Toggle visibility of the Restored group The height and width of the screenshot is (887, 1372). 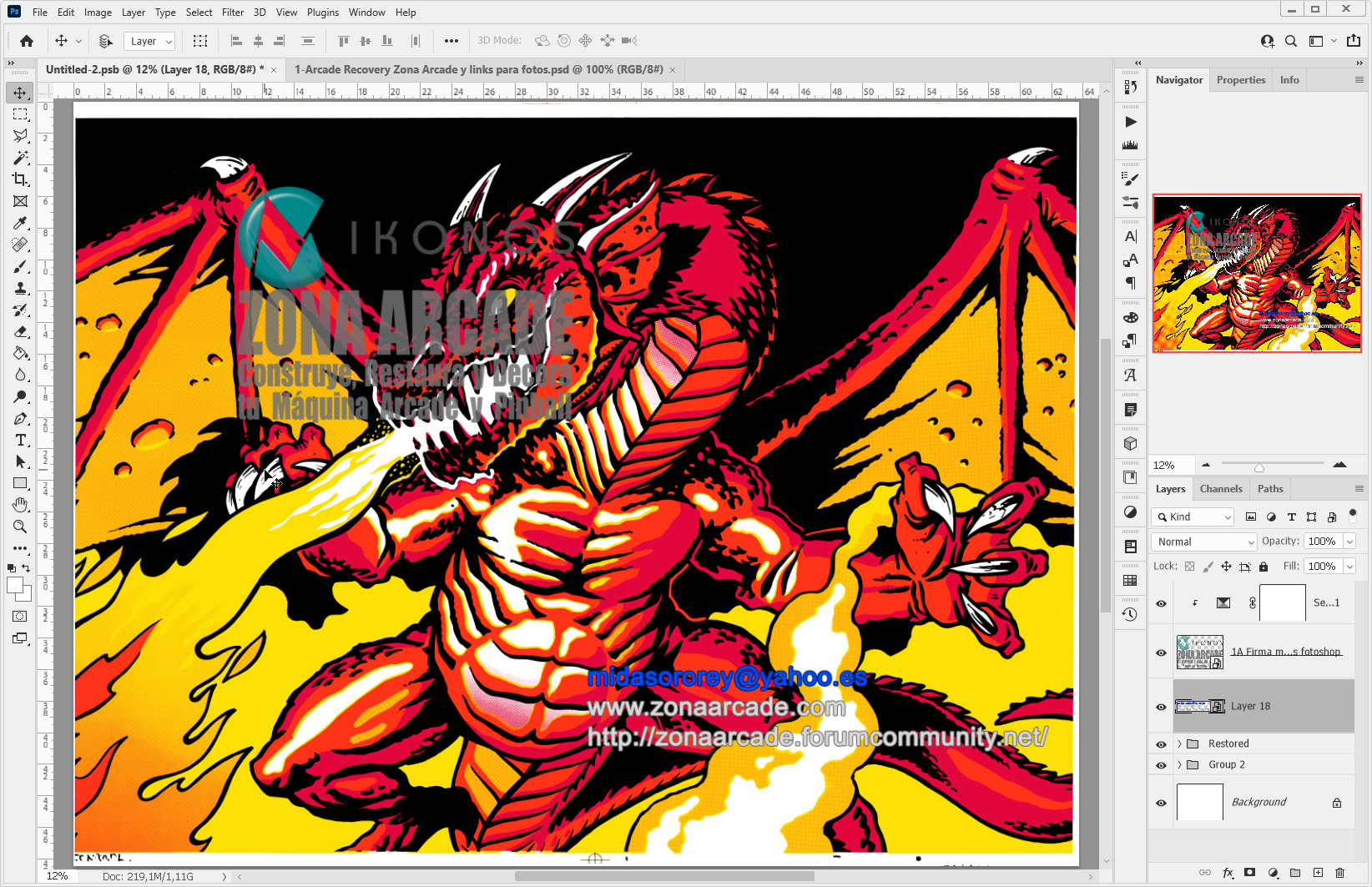[1161, 743]
